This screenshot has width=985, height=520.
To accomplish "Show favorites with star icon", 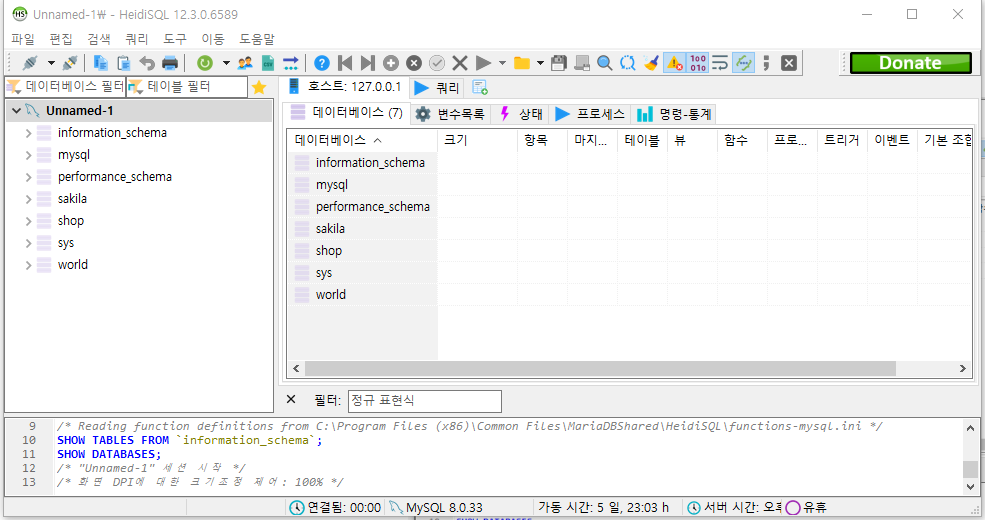I will pos(259,87).
